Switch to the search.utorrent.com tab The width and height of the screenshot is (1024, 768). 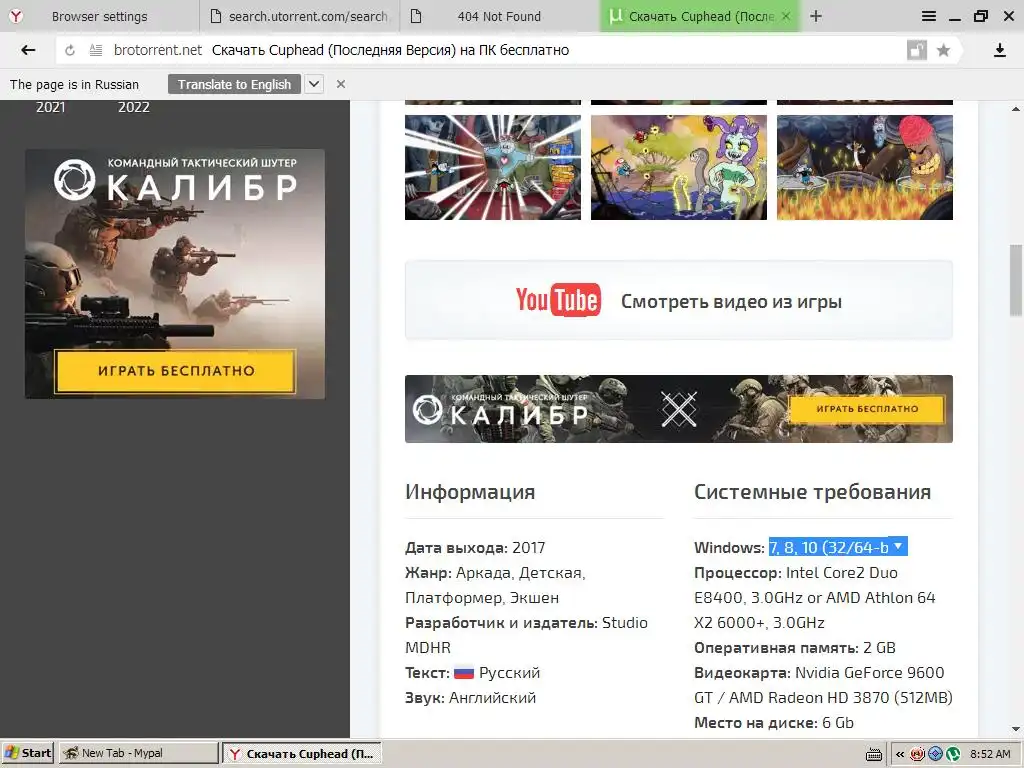(x=299, y=16)
